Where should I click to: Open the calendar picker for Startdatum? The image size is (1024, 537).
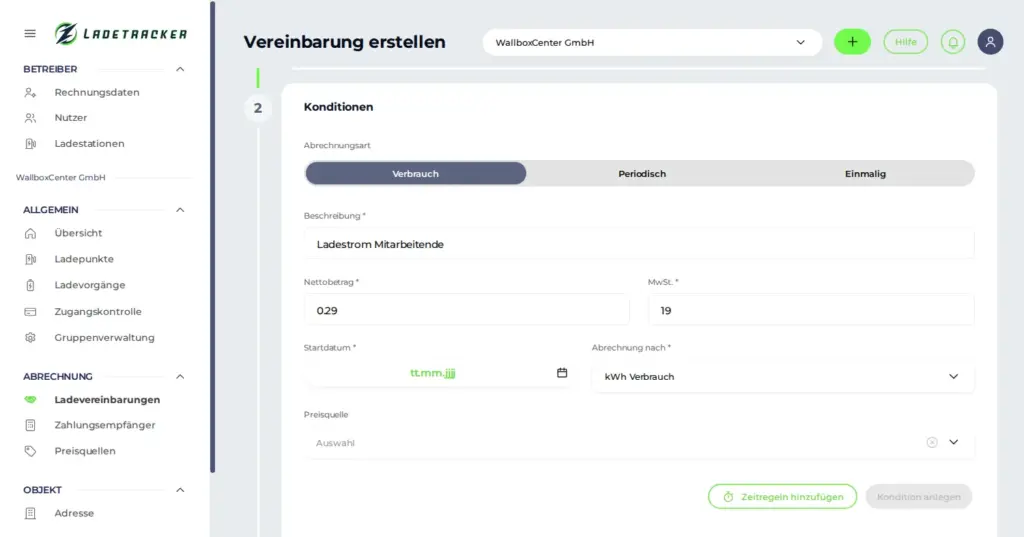tap(562, 373)
